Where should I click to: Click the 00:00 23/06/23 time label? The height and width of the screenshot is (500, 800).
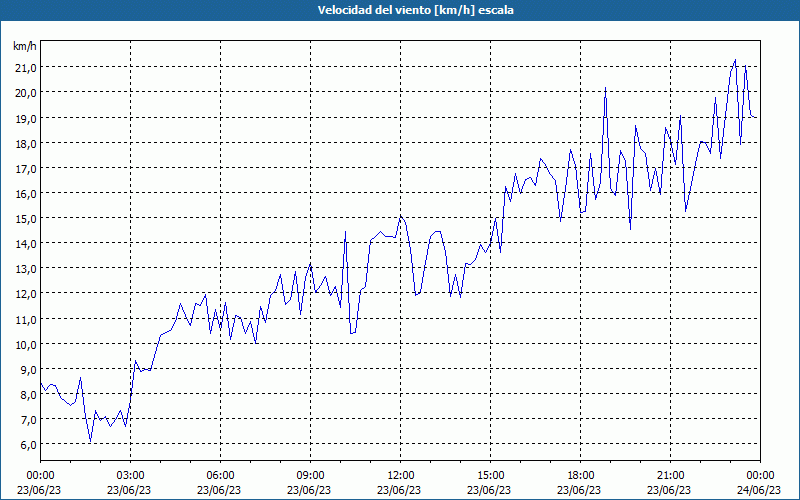pos(39,483)
